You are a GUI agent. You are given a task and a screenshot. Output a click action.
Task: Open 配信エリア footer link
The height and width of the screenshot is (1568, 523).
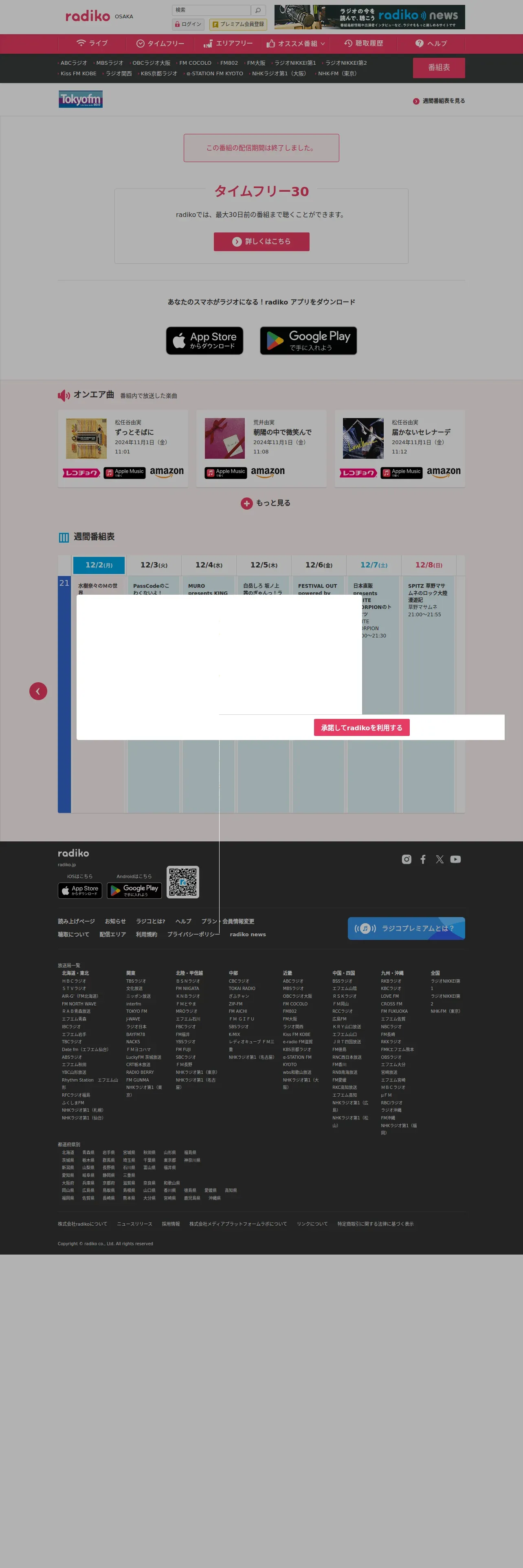pyautogui.click(x=113, y=934)
